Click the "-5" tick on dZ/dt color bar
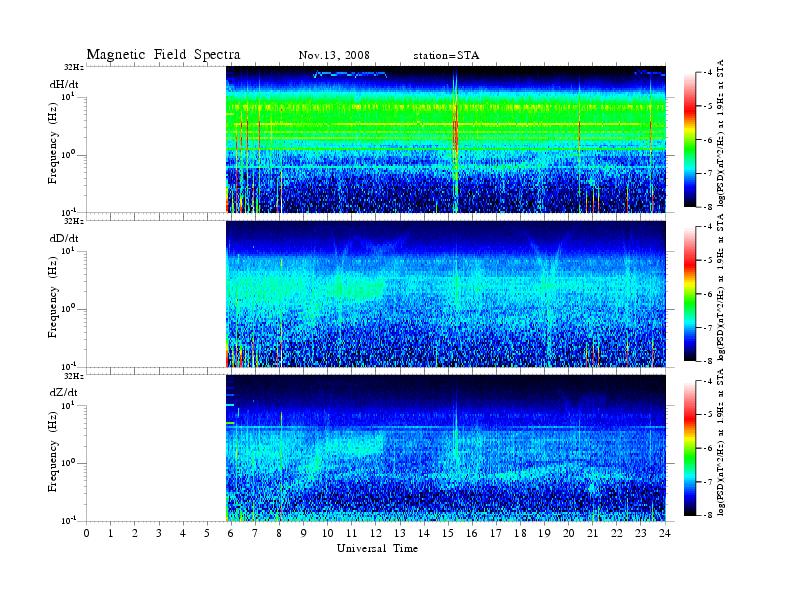 click(708, 415)
